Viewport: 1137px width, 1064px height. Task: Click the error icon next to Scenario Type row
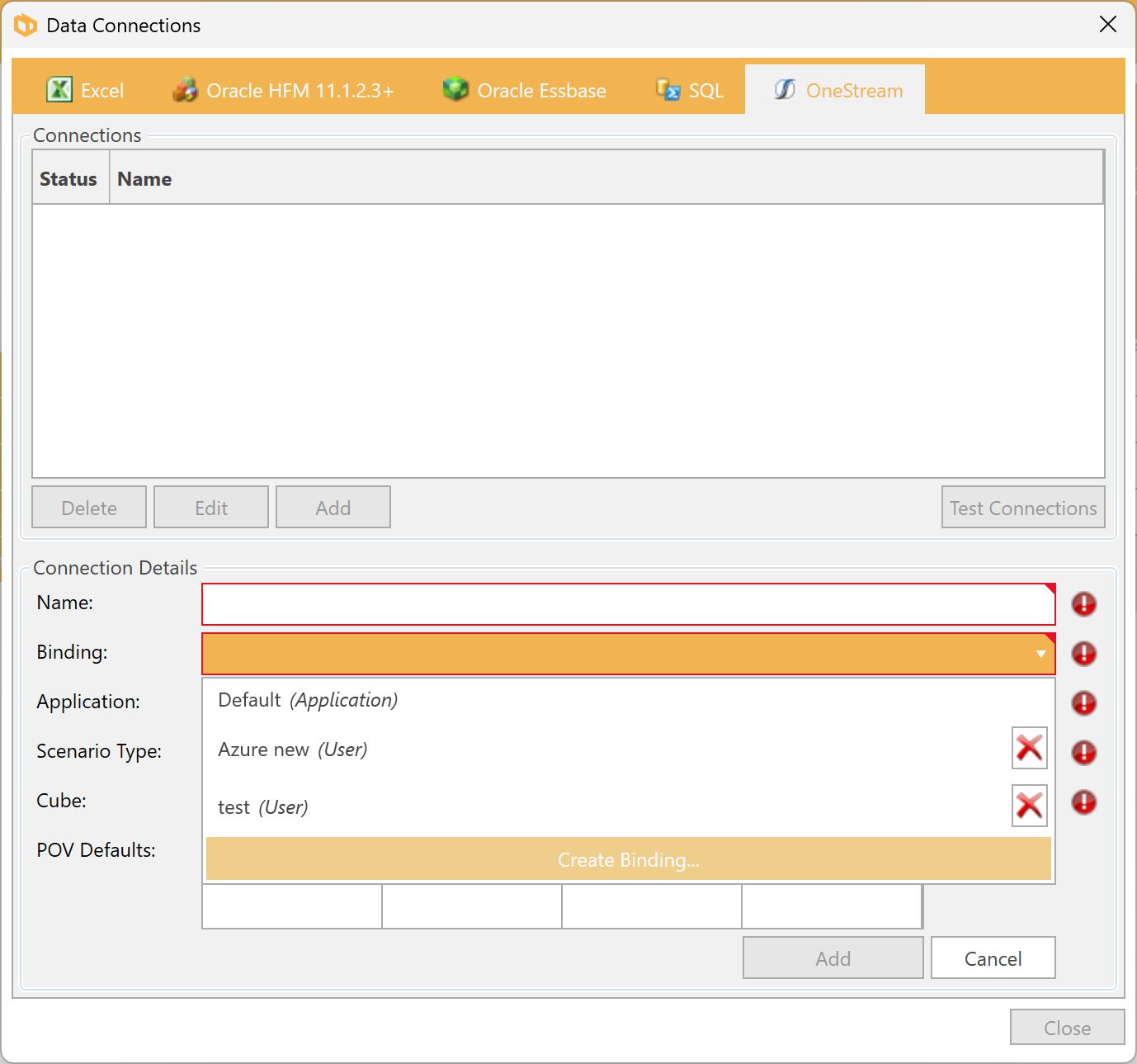tap(1084, 753)
